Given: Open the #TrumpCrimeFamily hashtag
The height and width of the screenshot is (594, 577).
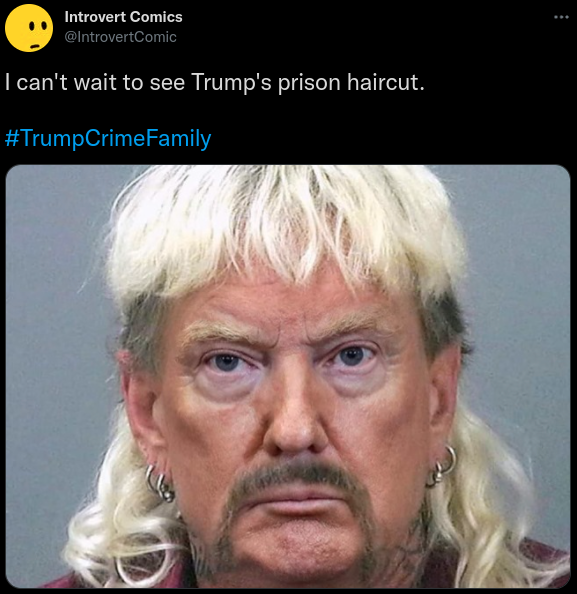Looking at the screenshot, I should (x=108, y=138).
